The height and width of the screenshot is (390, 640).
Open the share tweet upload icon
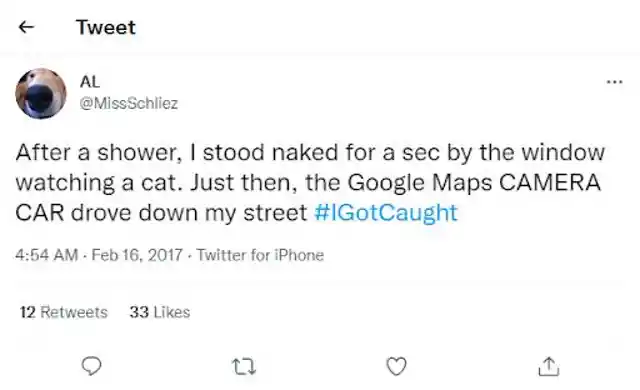[x=549, y=366]
